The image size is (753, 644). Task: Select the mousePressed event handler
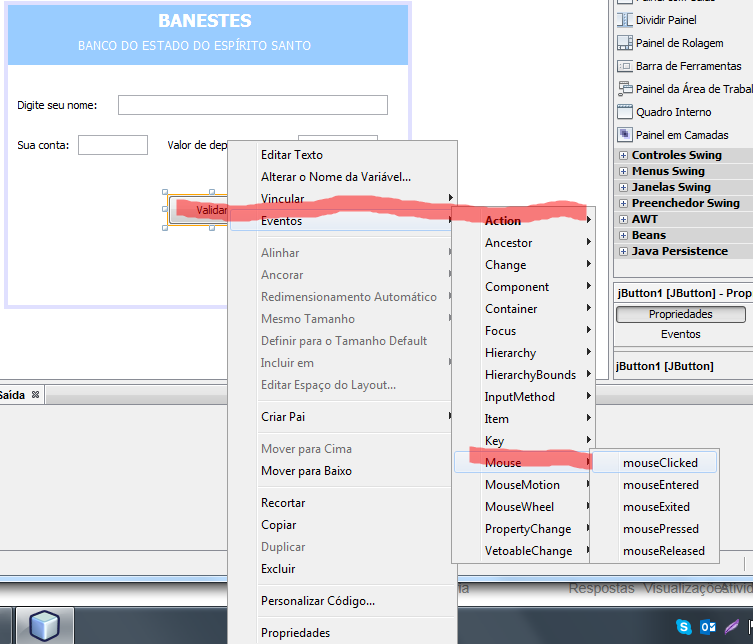coord(655,529)
